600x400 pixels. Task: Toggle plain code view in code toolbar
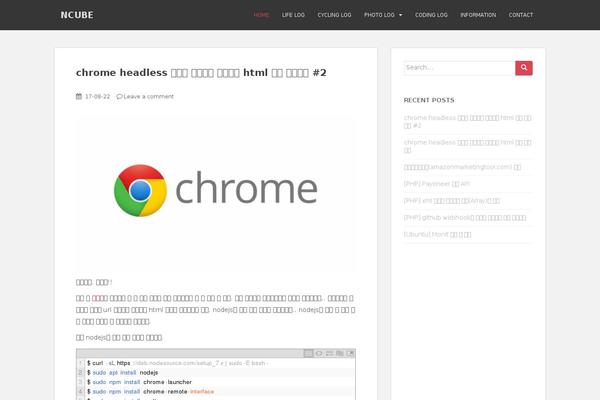319,353
